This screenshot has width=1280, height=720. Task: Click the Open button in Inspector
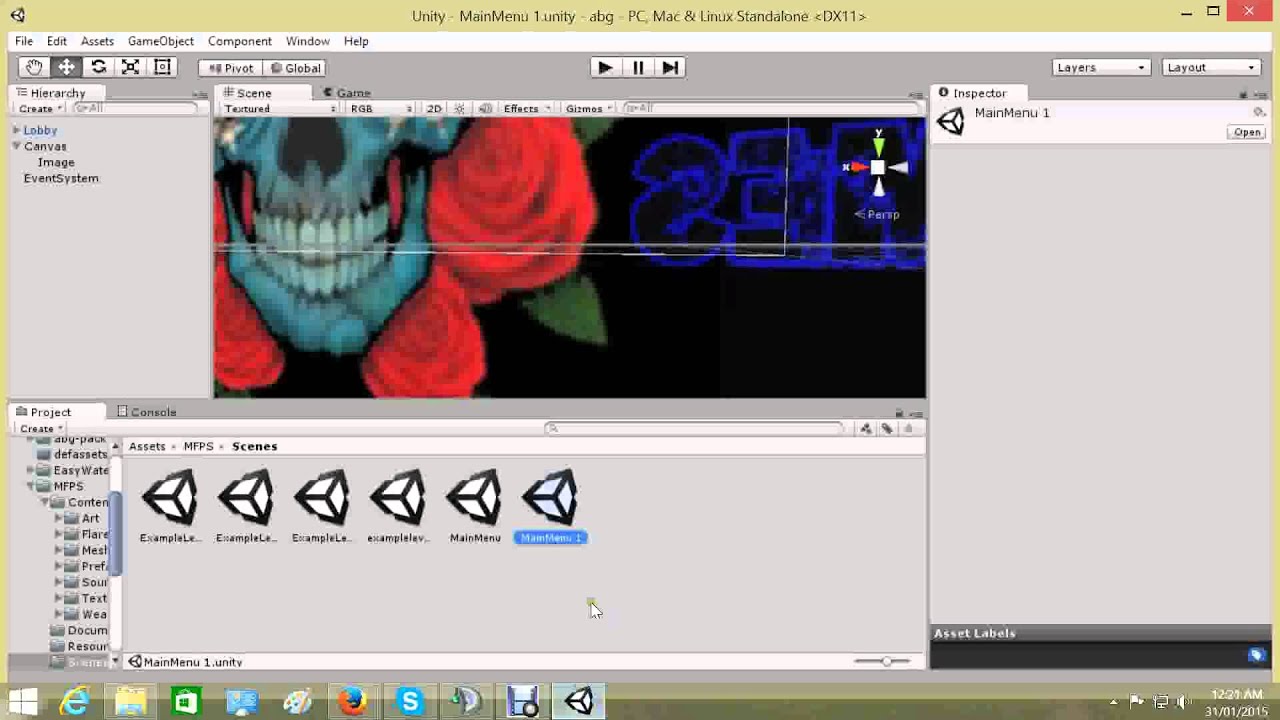(x=1247, y=132)
